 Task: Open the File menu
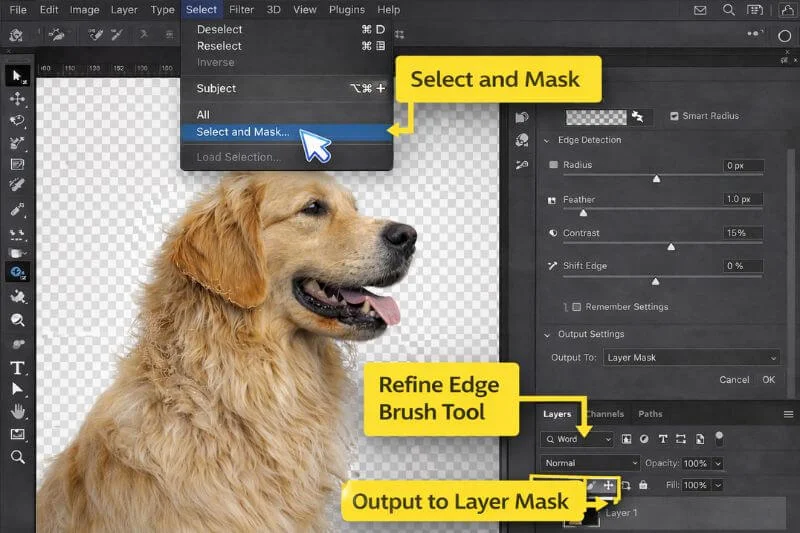point(18,10)
